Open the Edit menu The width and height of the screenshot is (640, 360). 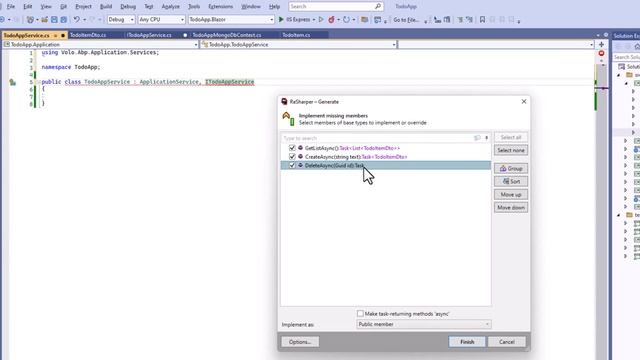click(28, 7)
